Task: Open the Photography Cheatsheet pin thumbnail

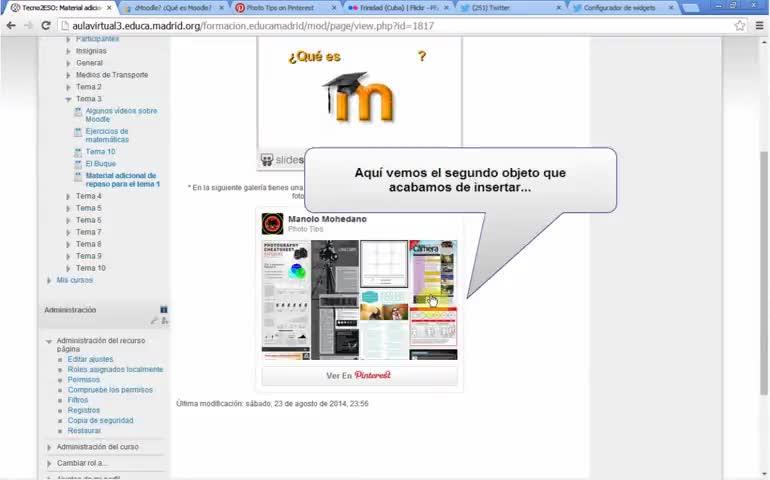Action: (286, 294)
